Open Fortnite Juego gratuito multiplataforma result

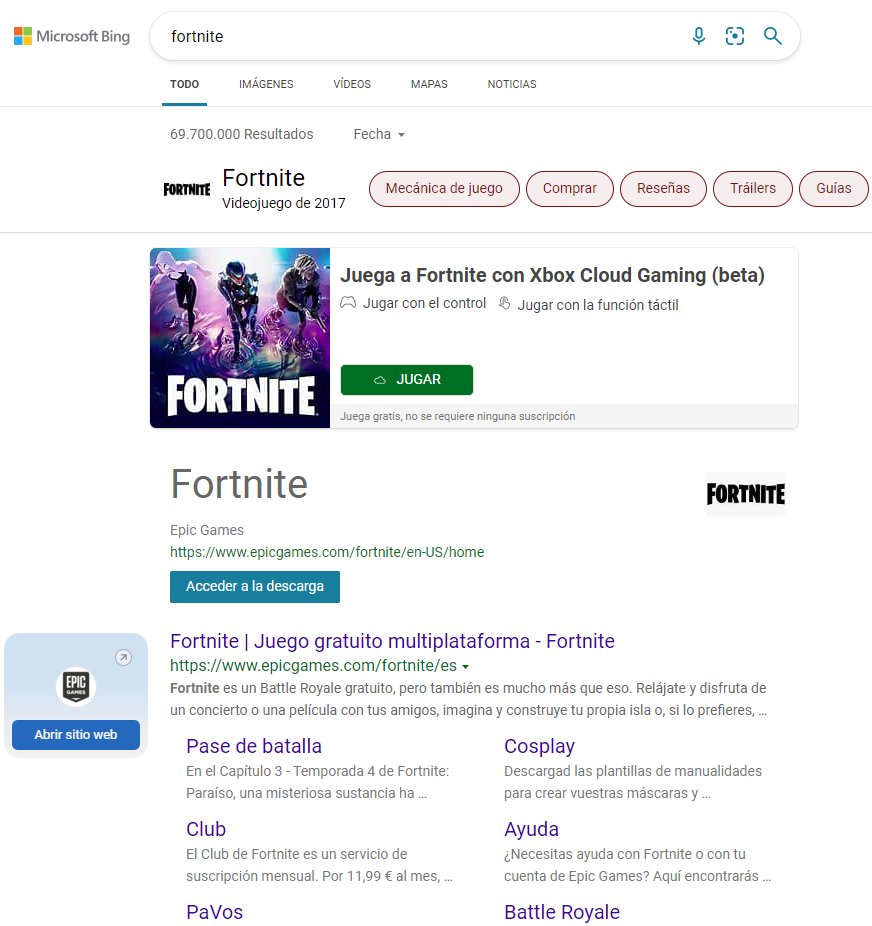pyautogui.click(x=392, y=641)
